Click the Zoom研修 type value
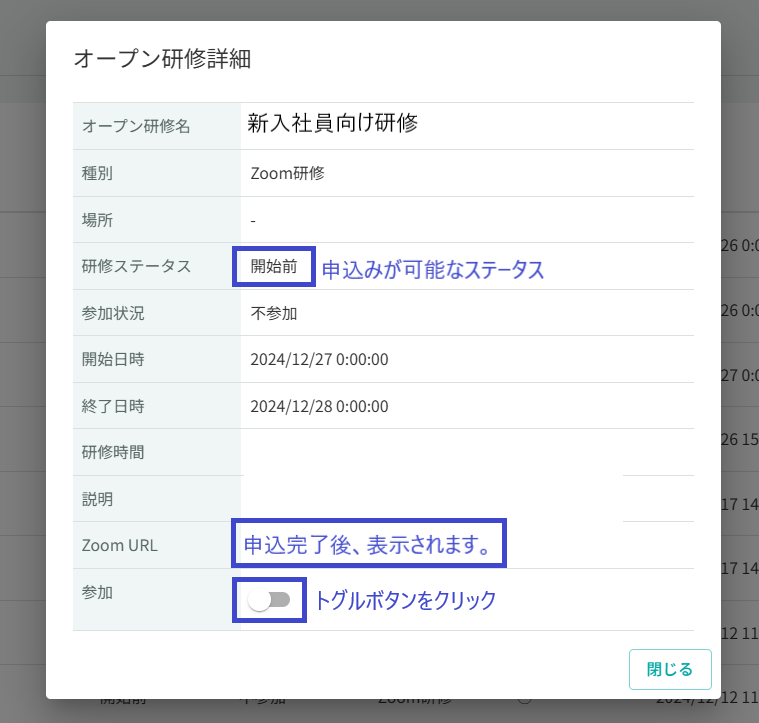The image size is (759, 723). pos(288,173)
